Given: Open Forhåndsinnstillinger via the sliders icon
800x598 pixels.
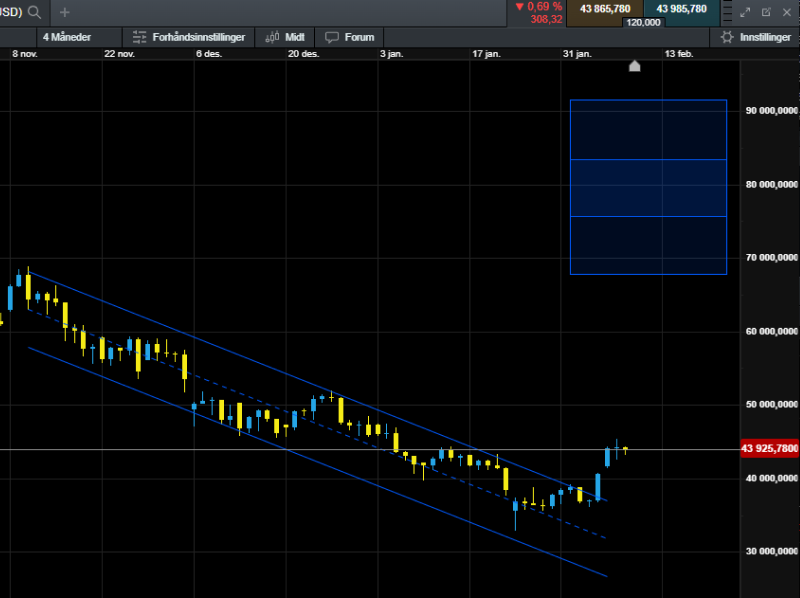Looking at the screenshot, I should coord(138,36).
